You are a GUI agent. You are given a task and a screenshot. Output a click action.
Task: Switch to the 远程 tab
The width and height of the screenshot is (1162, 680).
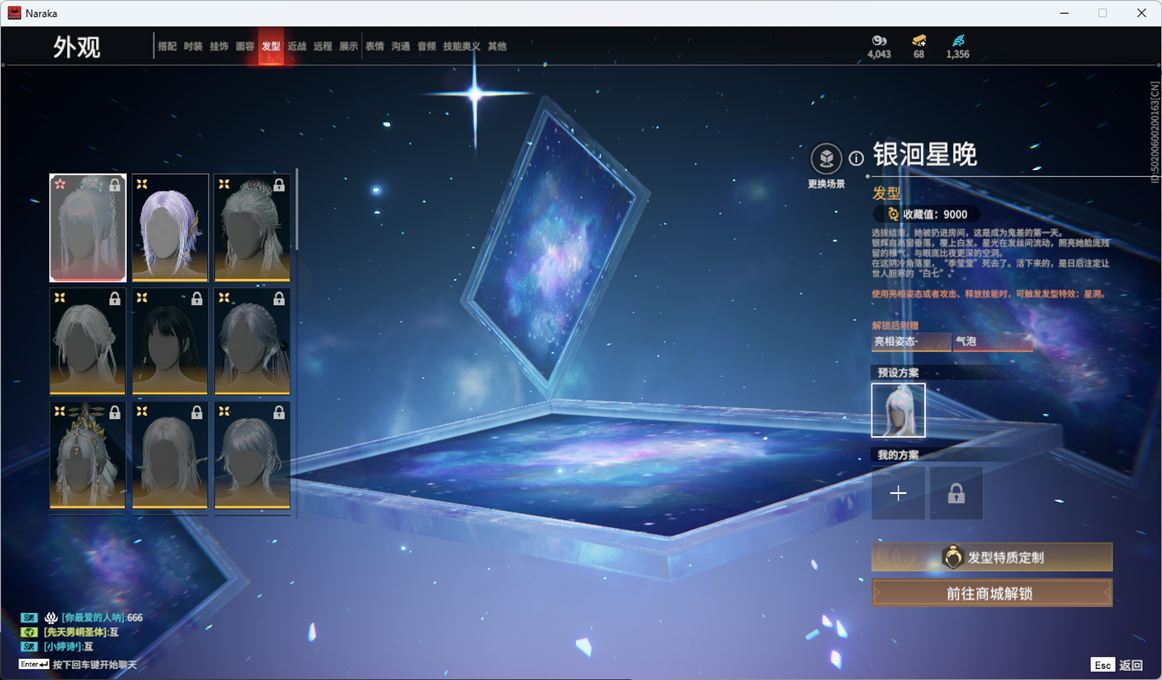pos(322,46)
